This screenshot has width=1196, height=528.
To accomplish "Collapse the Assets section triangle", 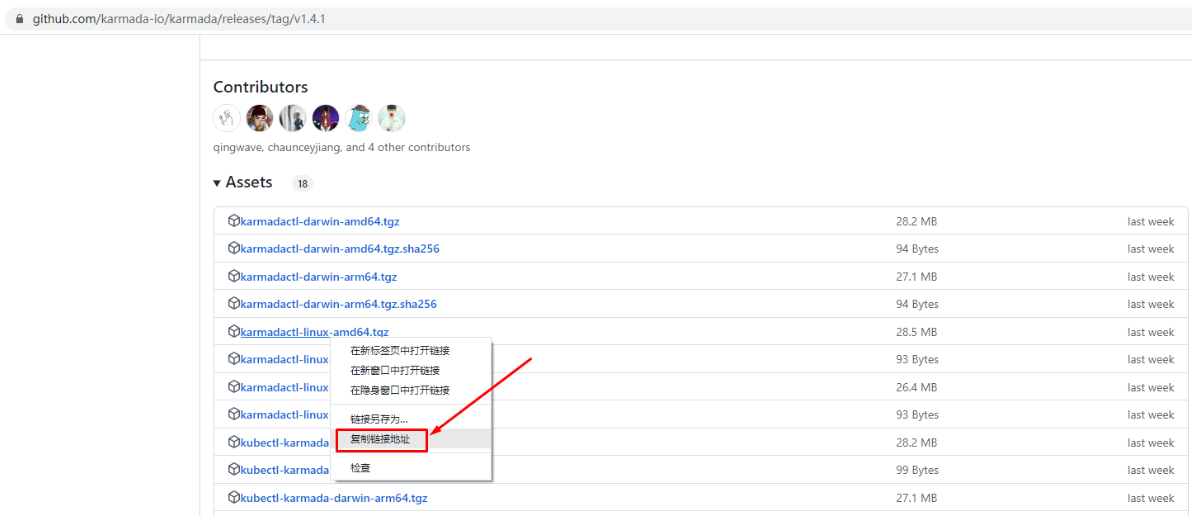I will click(x=217, y=183).
